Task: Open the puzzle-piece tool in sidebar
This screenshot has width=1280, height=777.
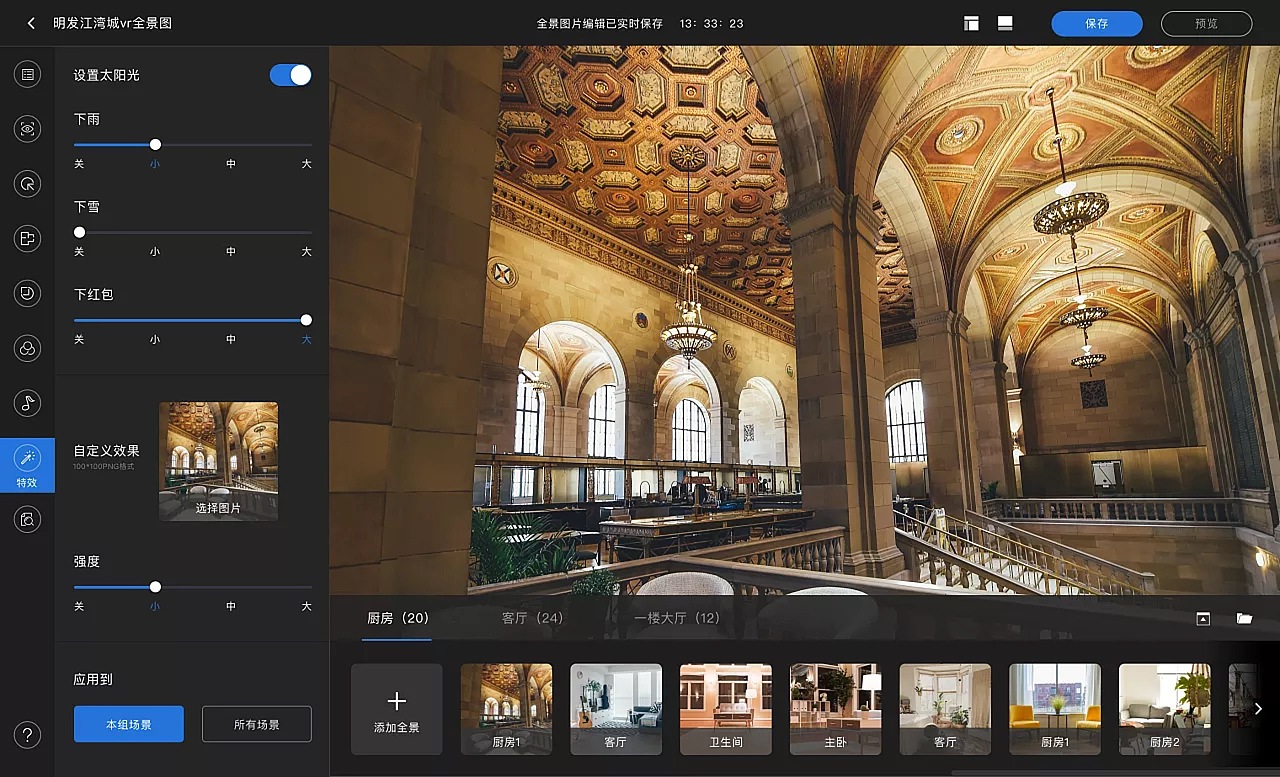Action: pyautogui.click(x=28, y=238)
